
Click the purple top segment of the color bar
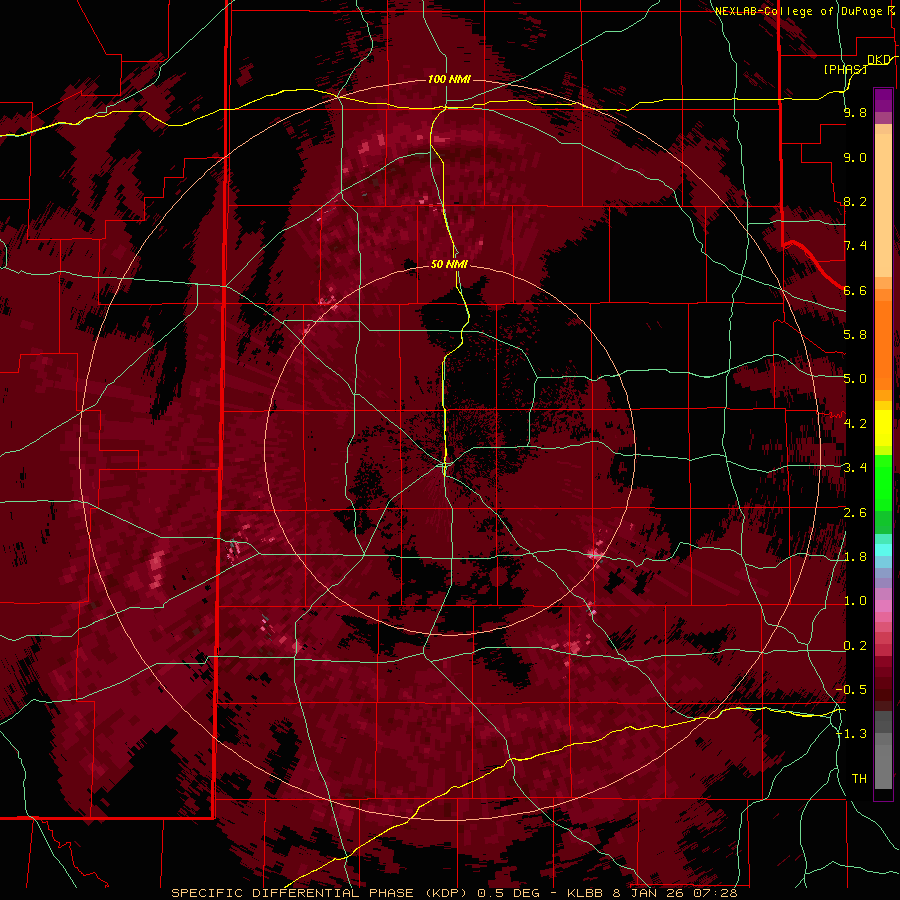(x=883, y=100)
